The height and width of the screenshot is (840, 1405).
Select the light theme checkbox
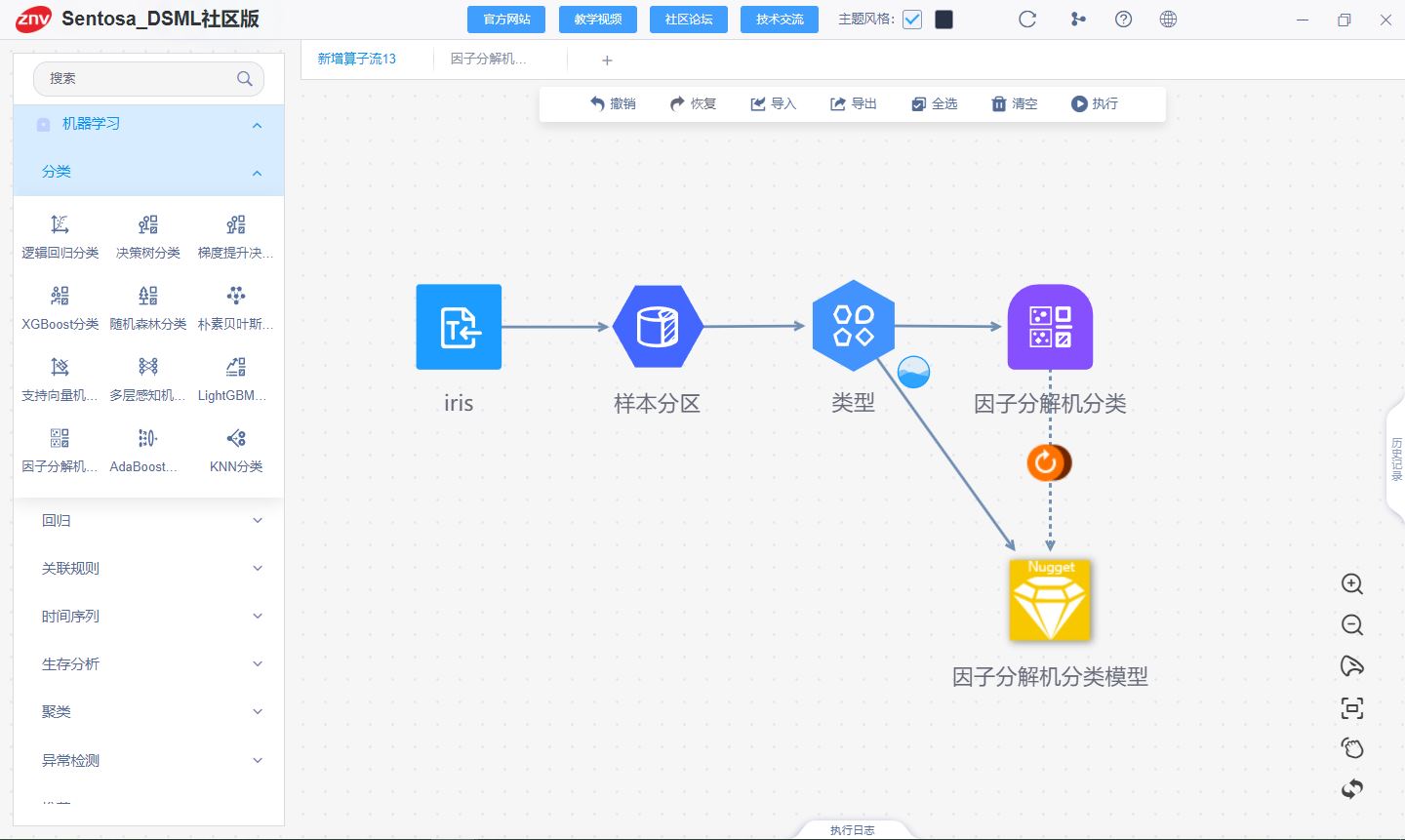tap(912, 20)
